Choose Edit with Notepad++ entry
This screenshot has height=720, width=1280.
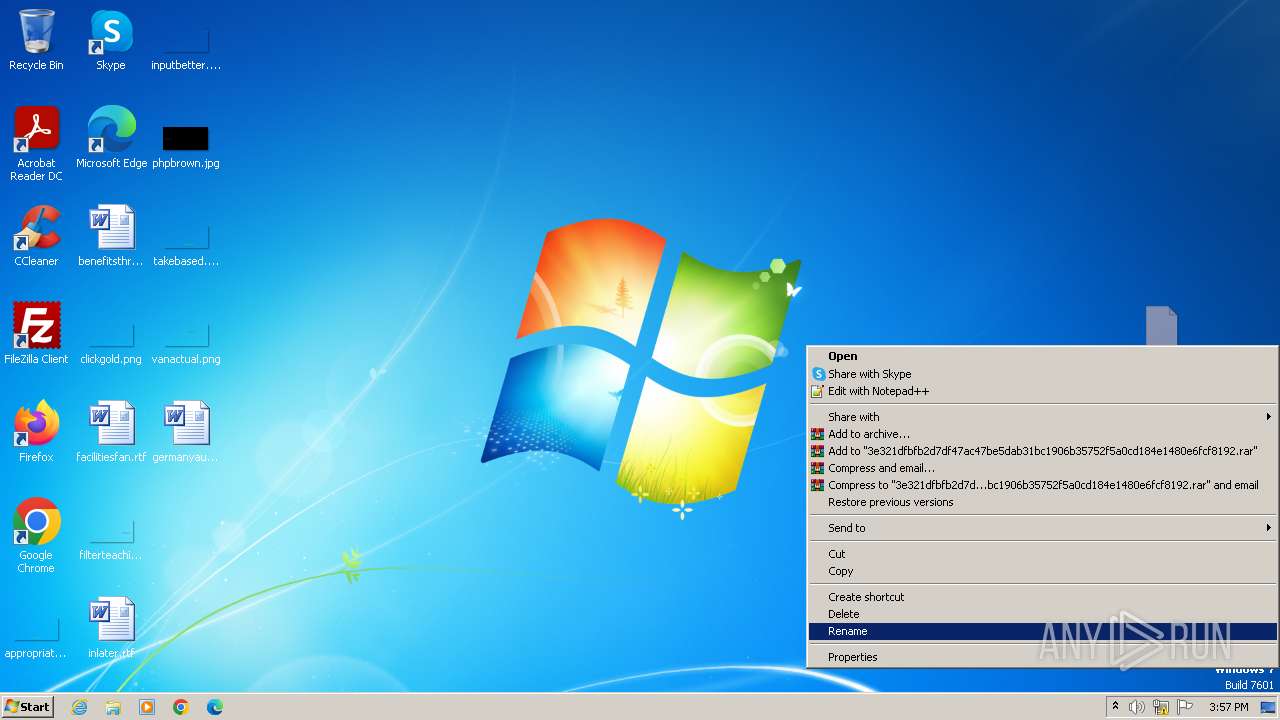click(x=1042, y=391)
